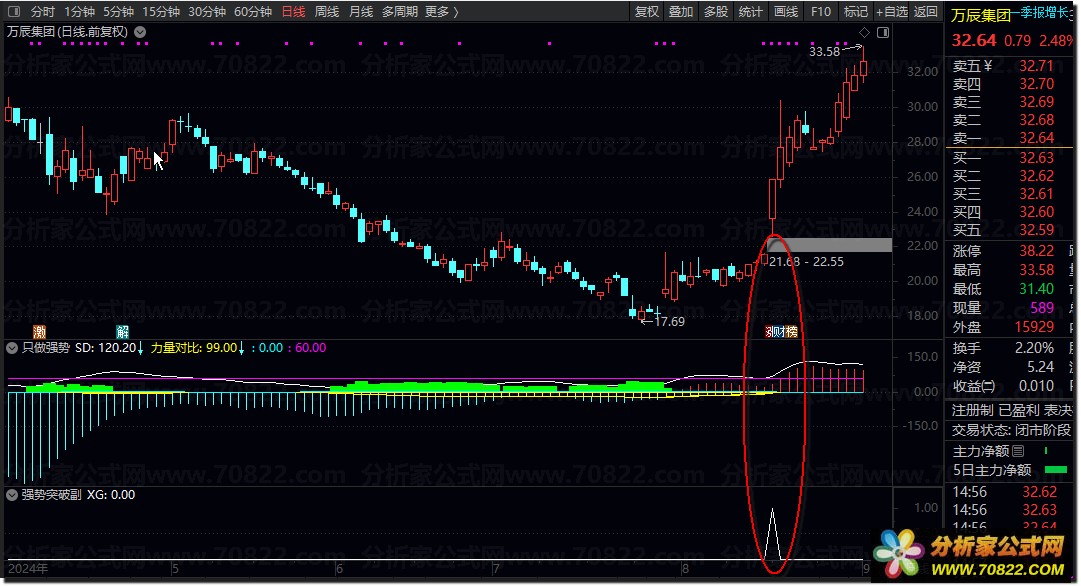The width and height of the screenshot is (1081, 586).
Task: Click the 最低 31.40 row
Action: pyautogui.click(x=1011, y=289)
